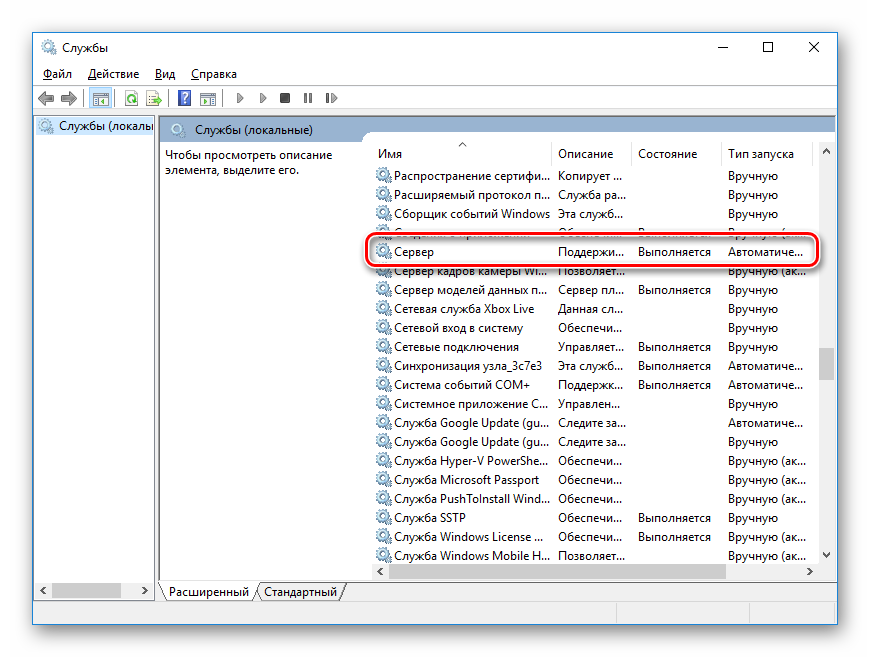This screenshot has width=870, height=657.
Task: Switch to the Расширенный tab
Action: coord(209,592)
